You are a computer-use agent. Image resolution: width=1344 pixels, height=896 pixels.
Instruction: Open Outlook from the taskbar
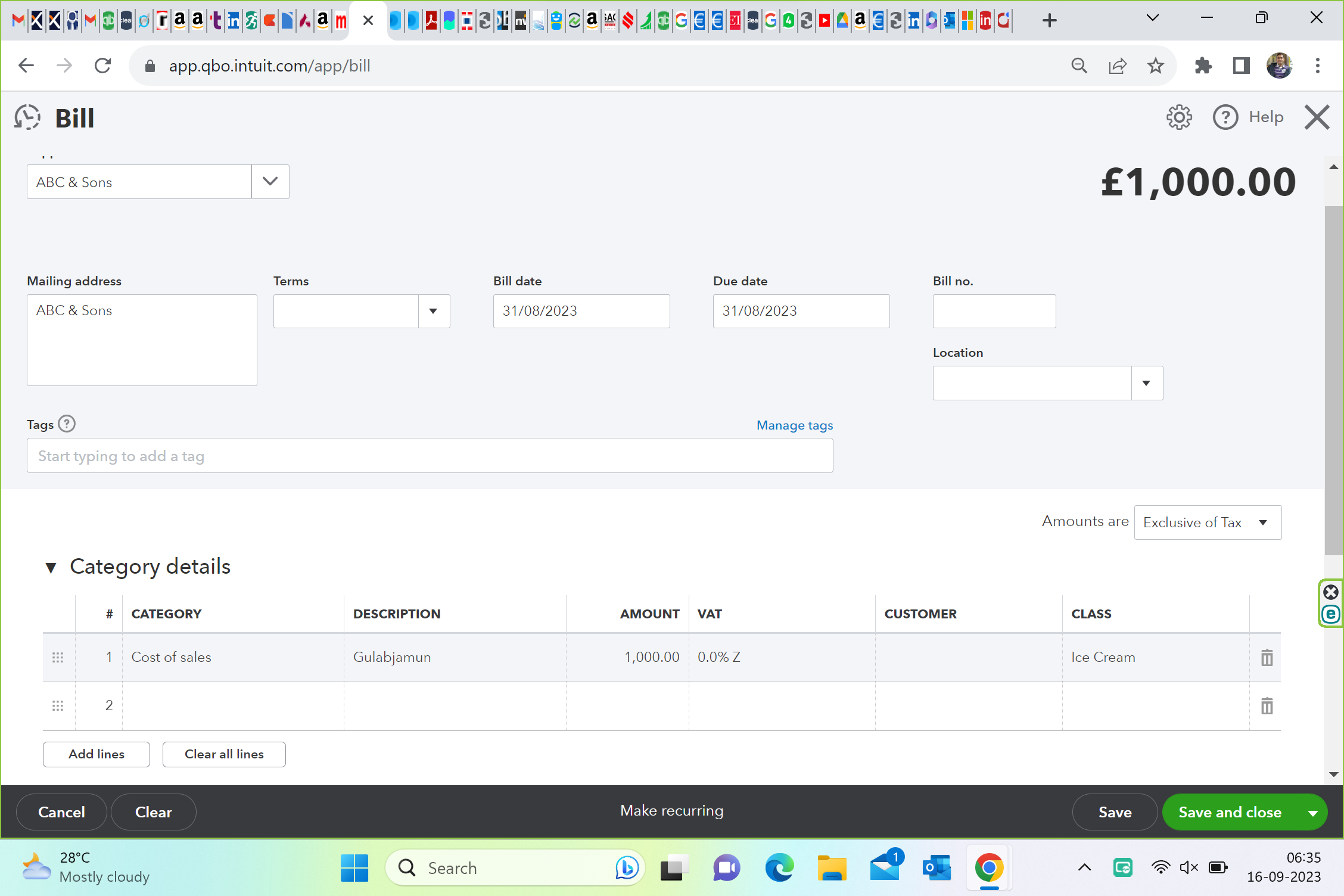pos(936,867)
